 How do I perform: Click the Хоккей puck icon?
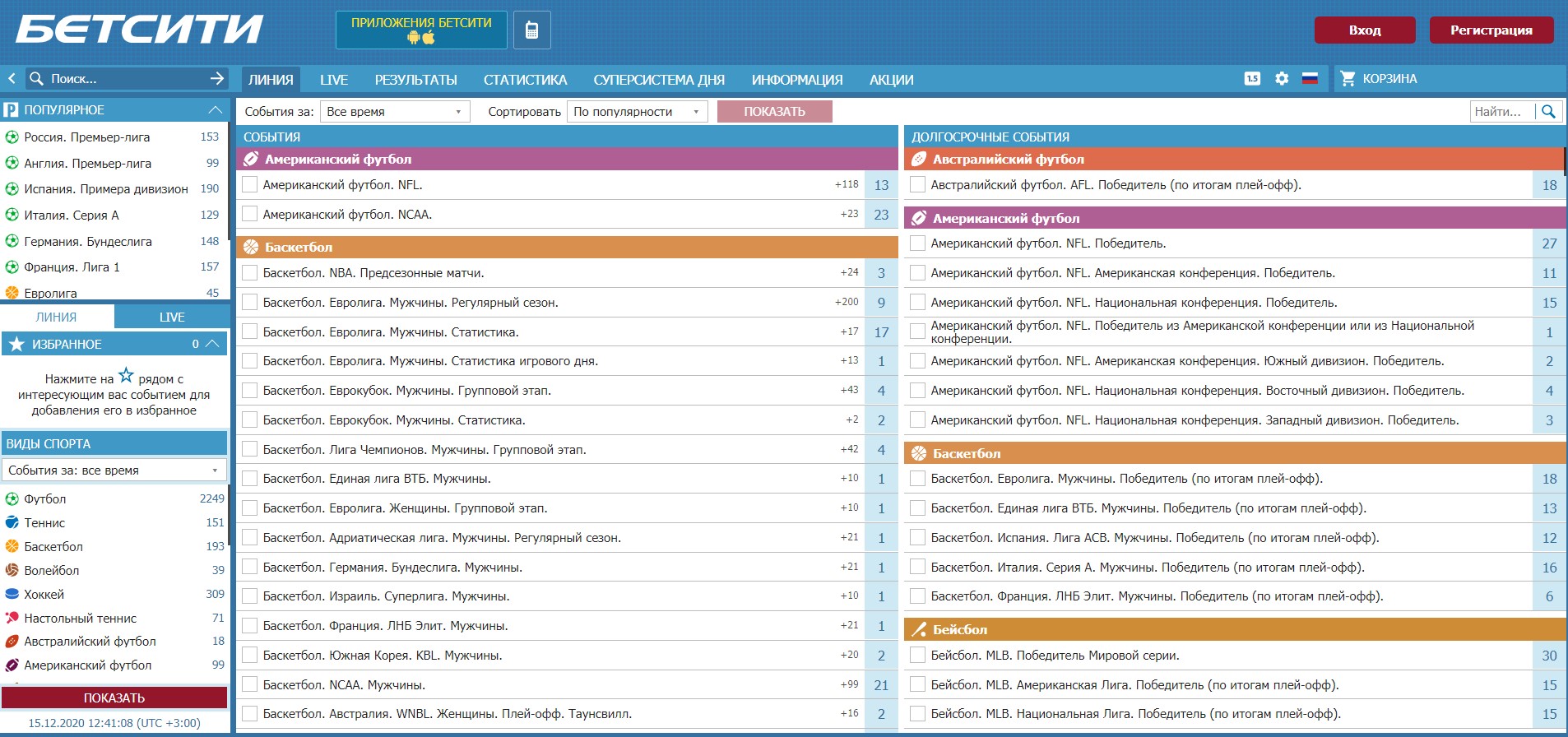click(12, 594)
